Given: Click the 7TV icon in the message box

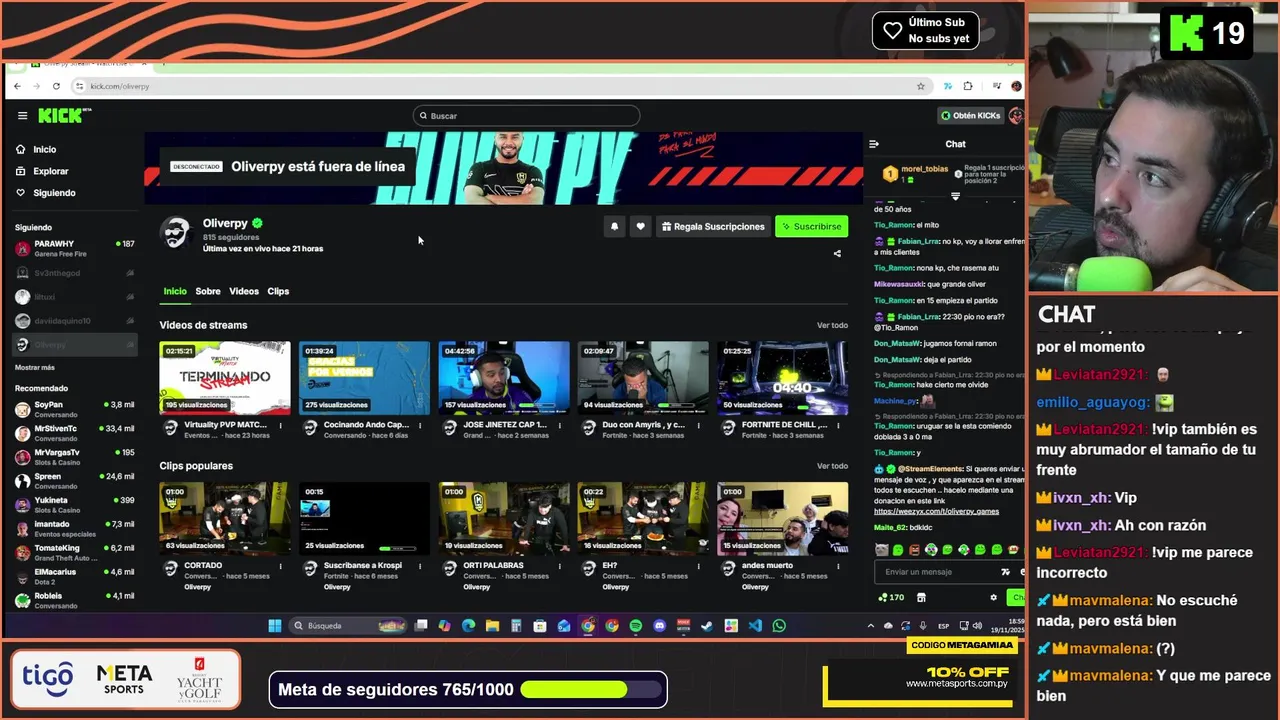Looking at the screenshot, I should (1005, 572).
